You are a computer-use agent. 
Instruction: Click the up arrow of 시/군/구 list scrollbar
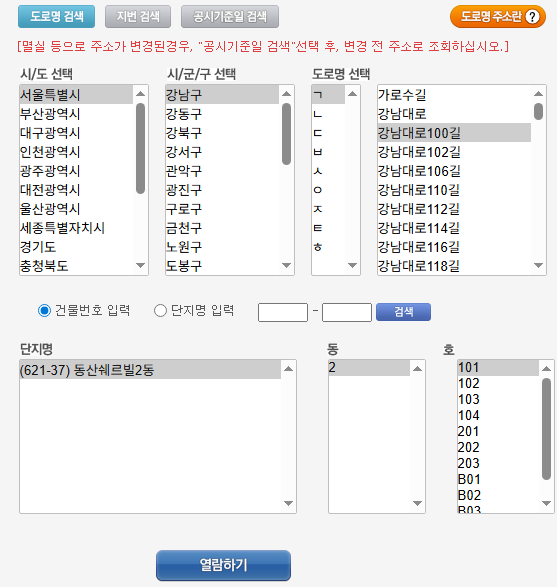(x=286, y=94)
